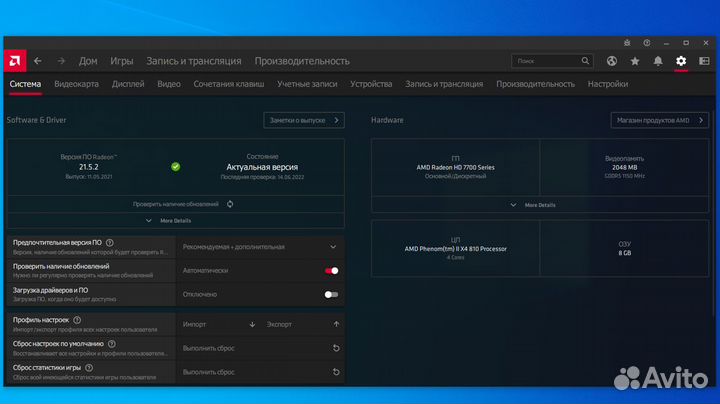The height and width of the screenshot is (404, 720).
Task: Open notifications bell icon
Action: pos(658,61)
